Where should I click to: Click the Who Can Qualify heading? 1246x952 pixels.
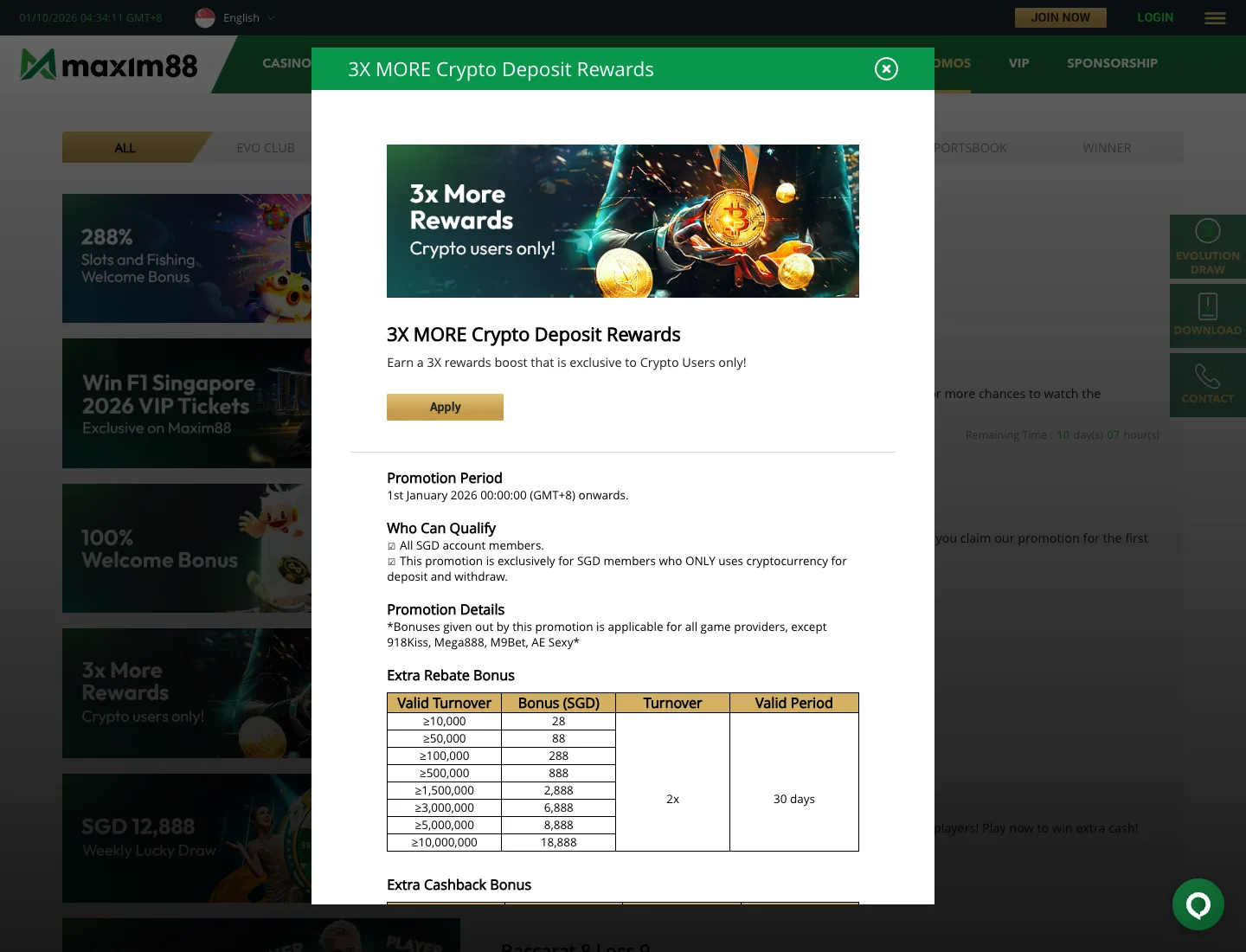(440, 528)
